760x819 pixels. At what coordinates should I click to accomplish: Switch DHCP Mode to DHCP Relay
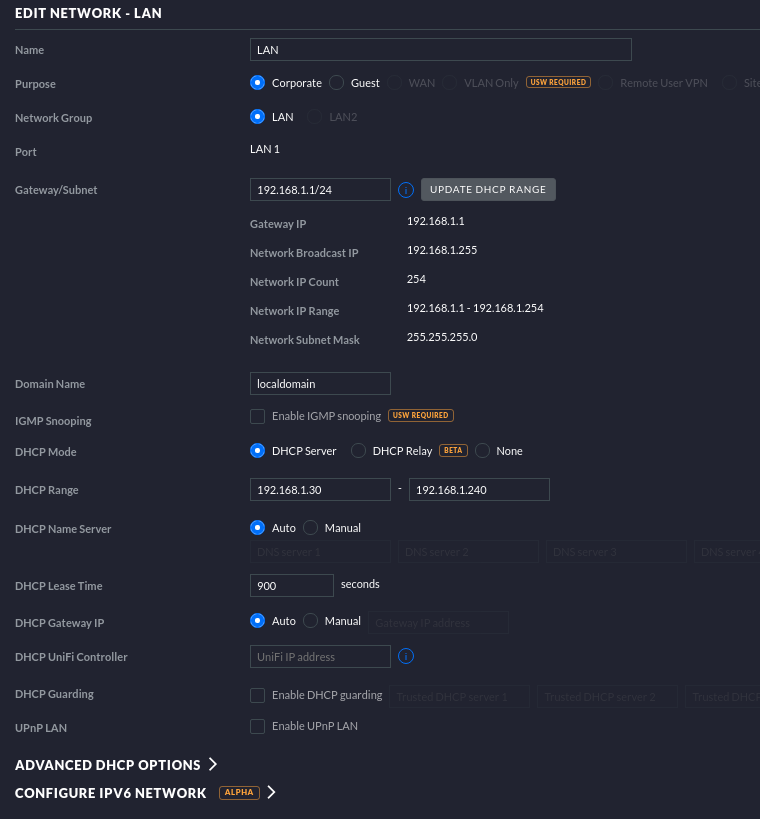click(x=359, y=451)
